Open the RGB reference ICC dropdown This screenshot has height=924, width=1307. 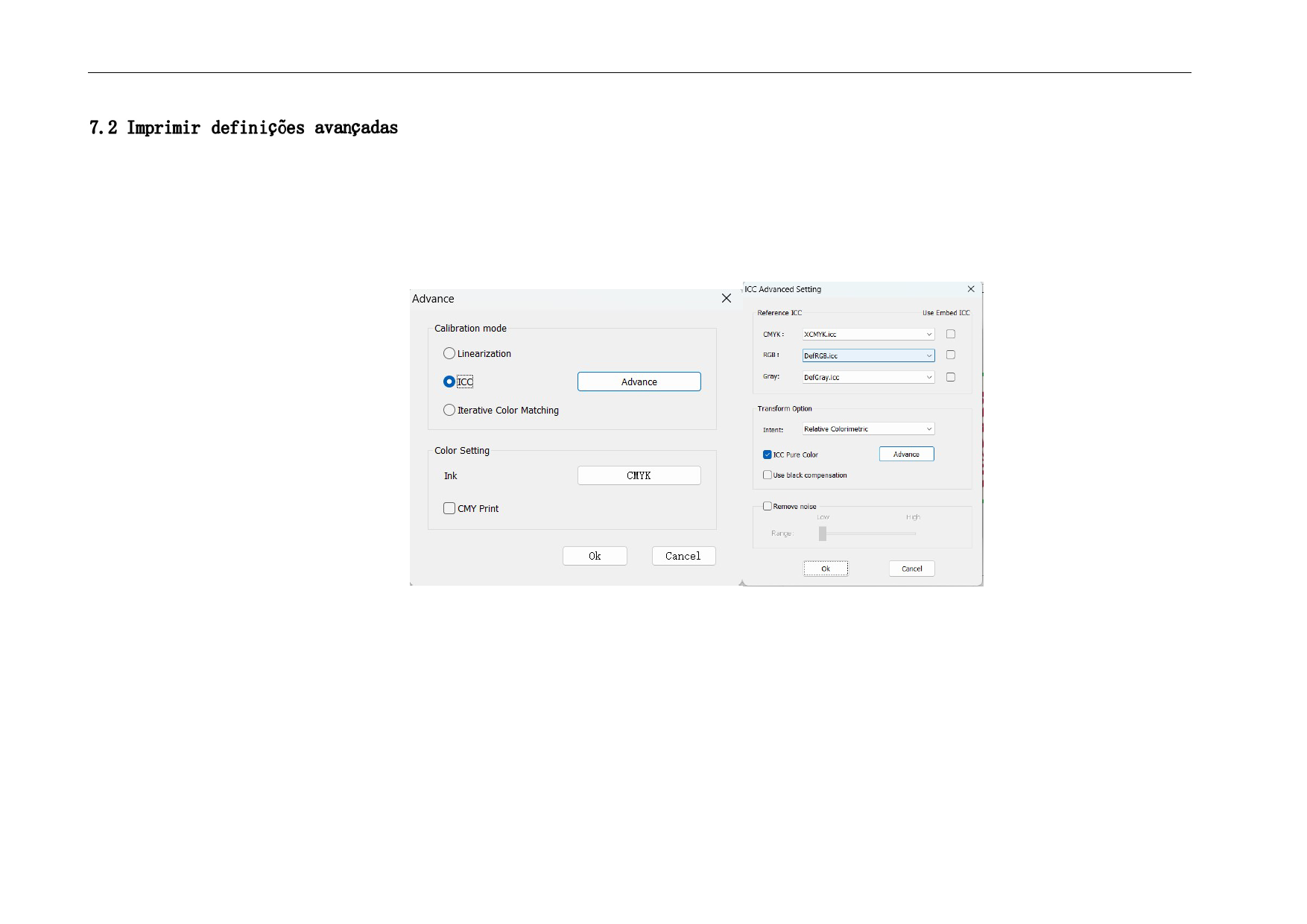coord(868,355)
